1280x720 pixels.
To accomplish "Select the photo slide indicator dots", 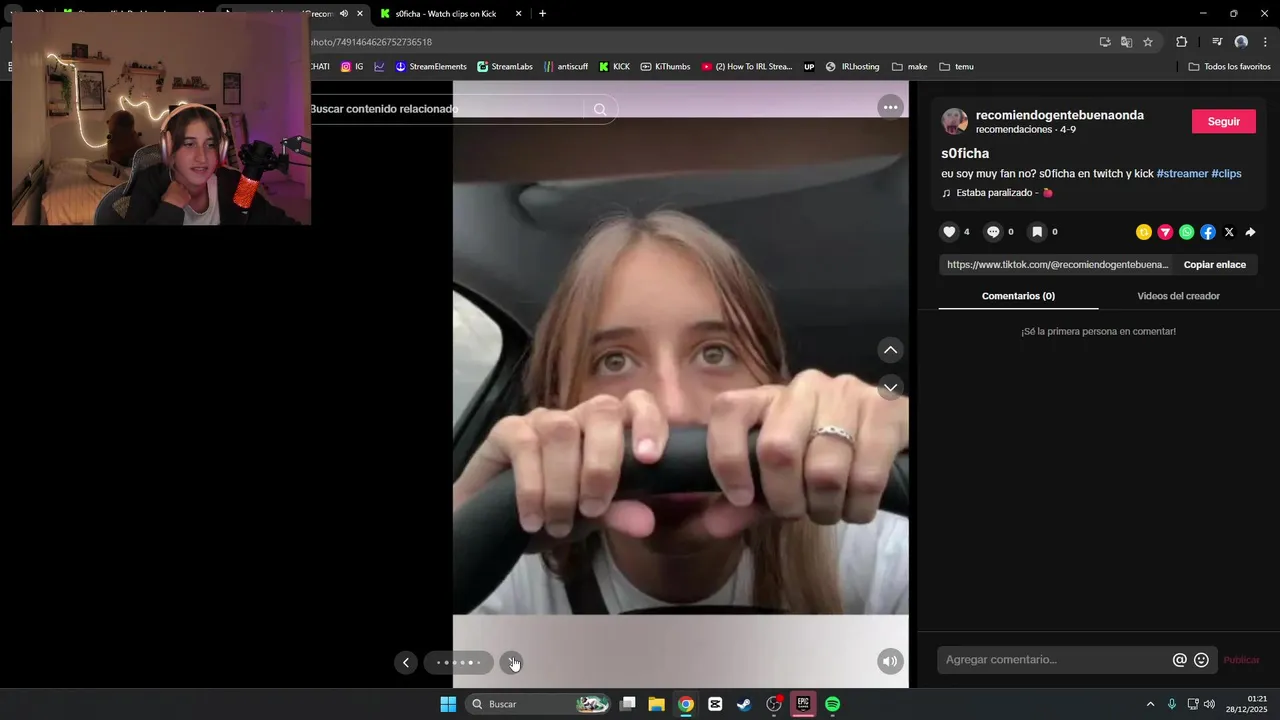I will 459,662.
